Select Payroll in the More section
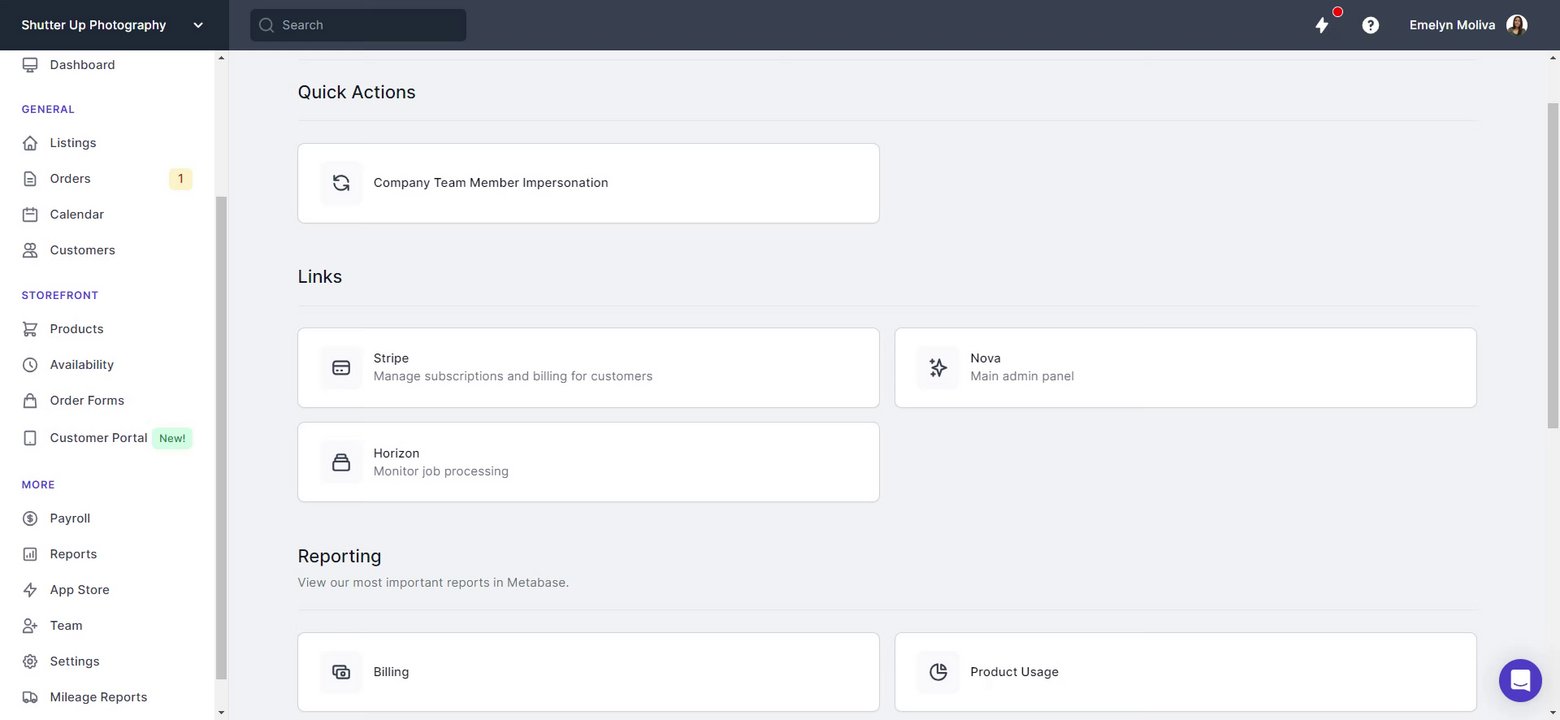This screenshot has height=720, width=1560. (x=70, y=519)
